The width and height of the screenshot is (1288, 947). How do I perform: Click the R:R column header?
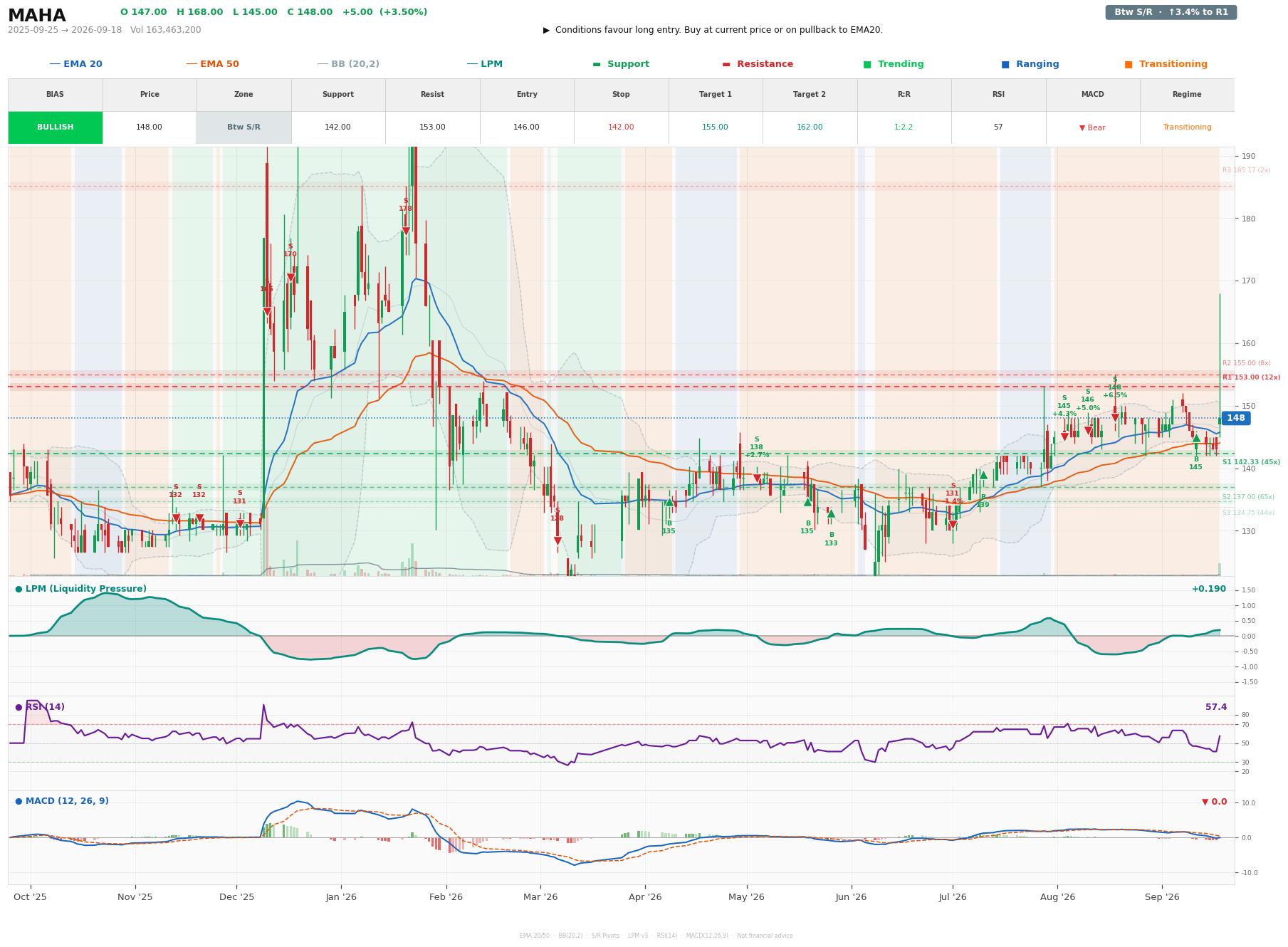click(x=904, y=95)
